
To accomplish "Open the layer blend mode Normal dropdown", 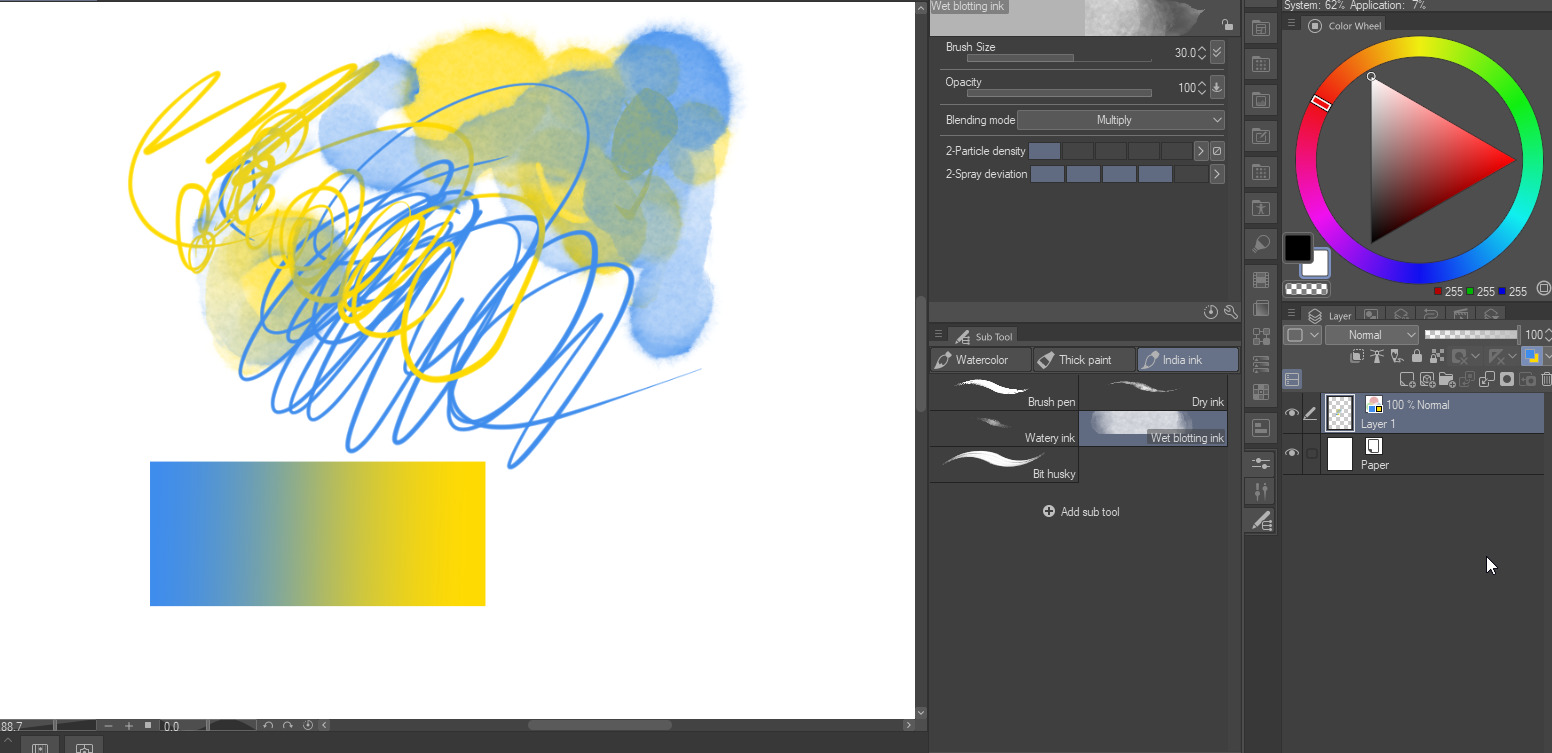I will coord(1372,335).
